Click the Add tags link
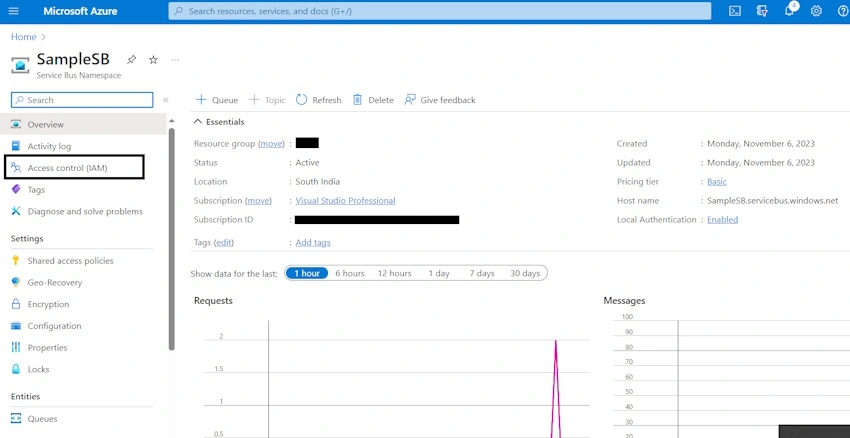Viewport: 850px width, 438px height. coord(313,242)
